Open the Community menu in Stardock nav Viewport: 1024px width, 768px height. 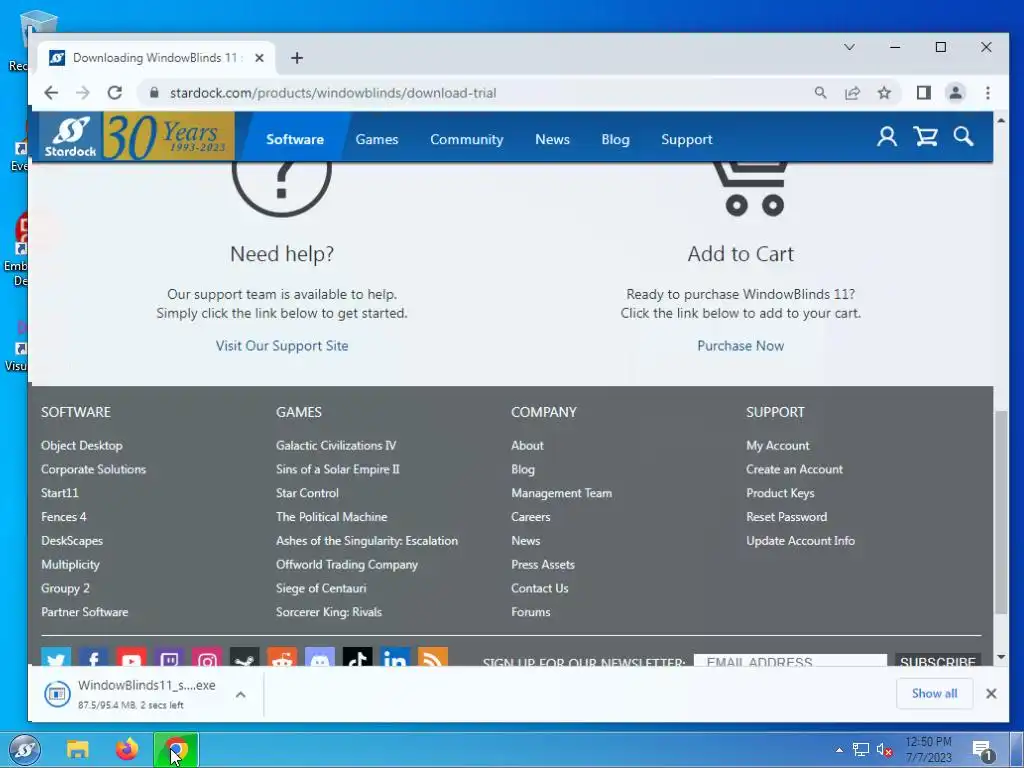(x=466, y=139)
